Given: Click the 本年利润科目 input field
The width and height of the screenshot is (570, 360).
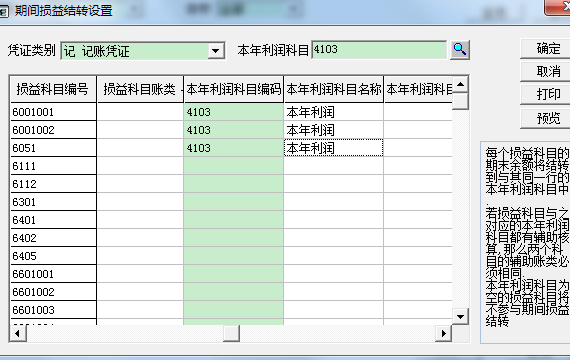Looking at the screenshot, I should 379,50.
